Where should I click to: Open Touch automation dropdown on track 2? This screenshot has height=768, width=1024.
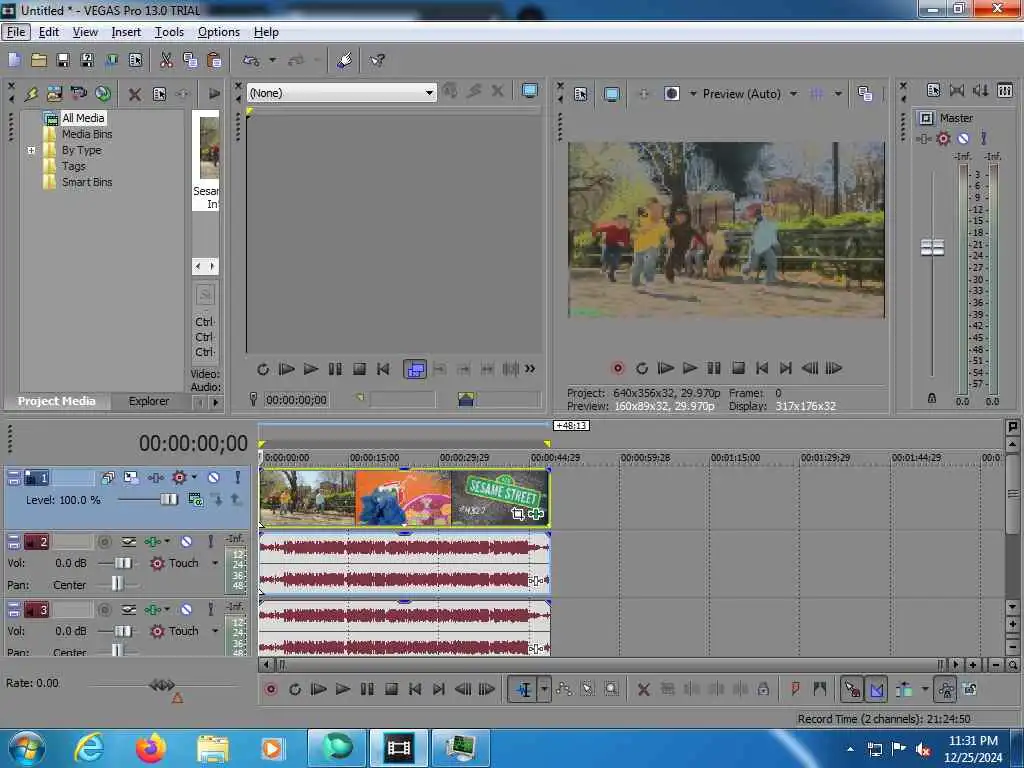(x=215, y=563)
